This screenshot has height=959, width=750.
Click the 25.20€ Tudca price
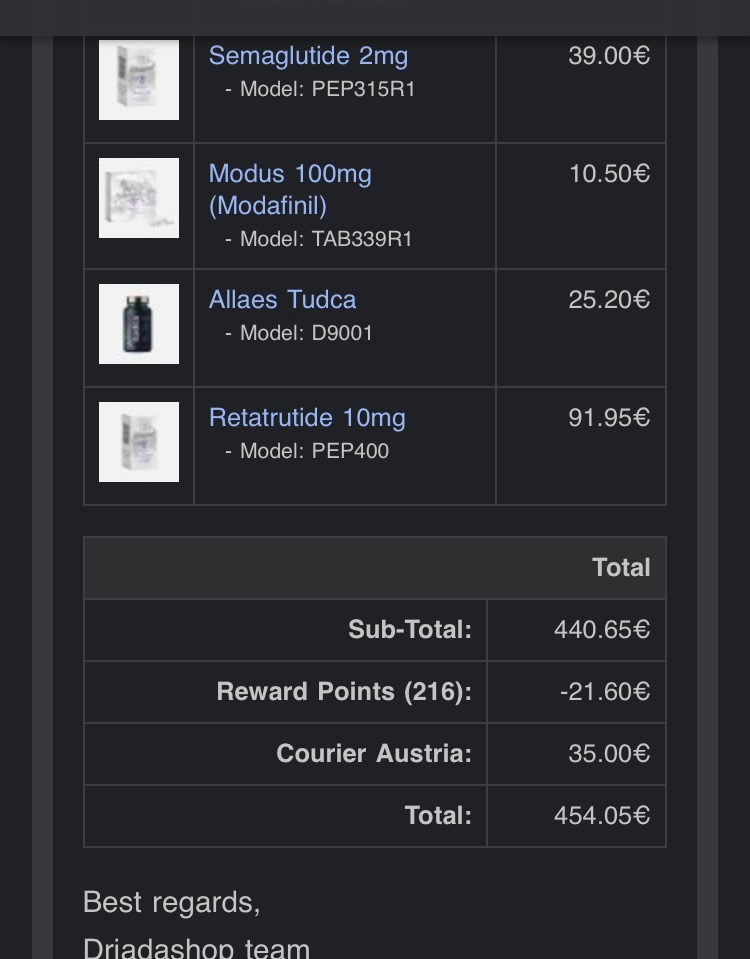608,300
